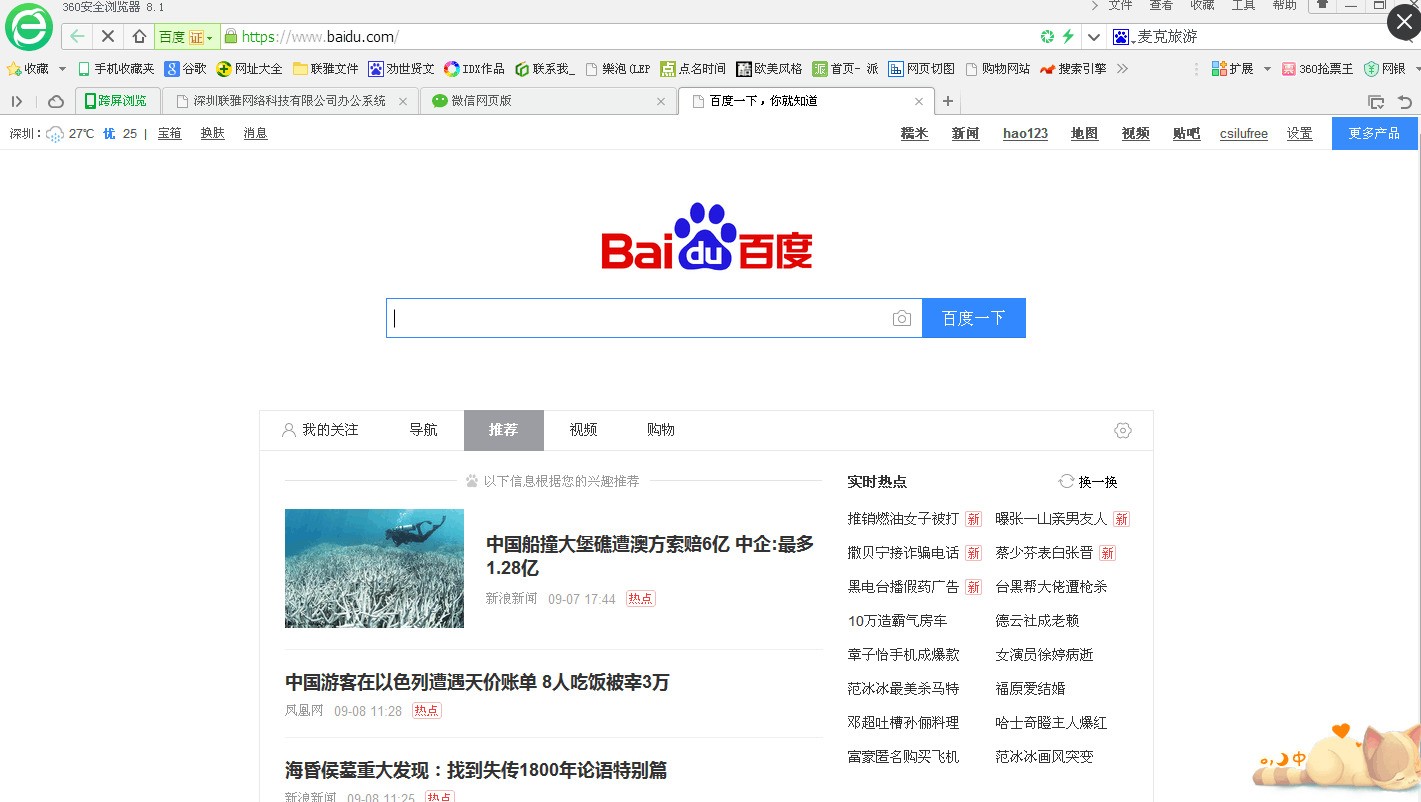Switch to the 跨屏浏览 tab

118,101
